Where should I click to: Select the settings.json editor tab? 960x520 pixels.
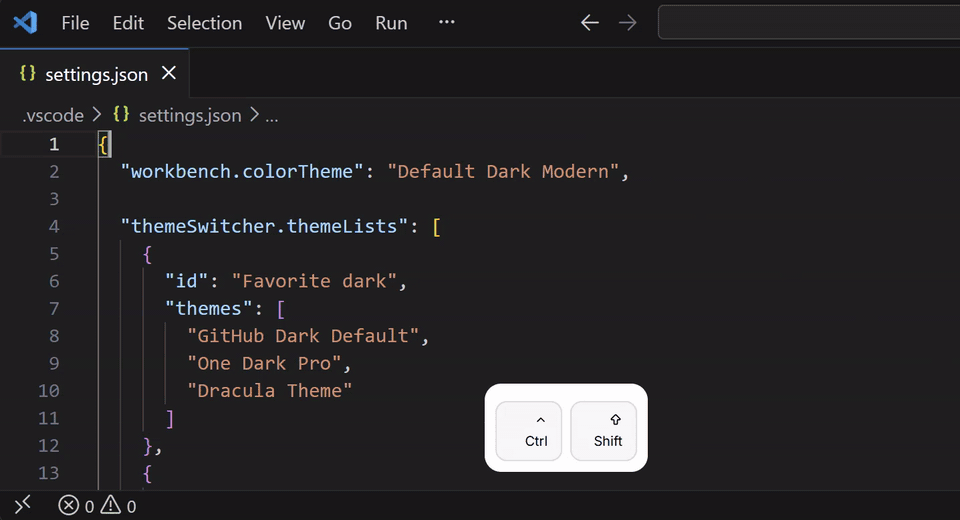point(96,74)
